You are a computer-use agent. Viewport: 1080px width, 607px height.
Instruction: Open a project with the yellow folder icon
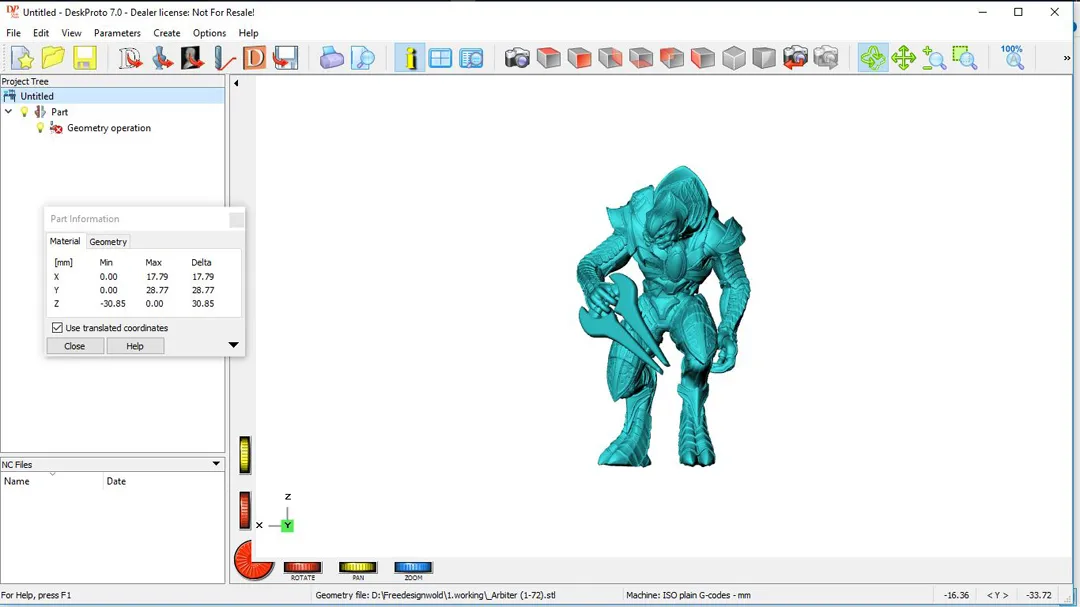[53, 58]
